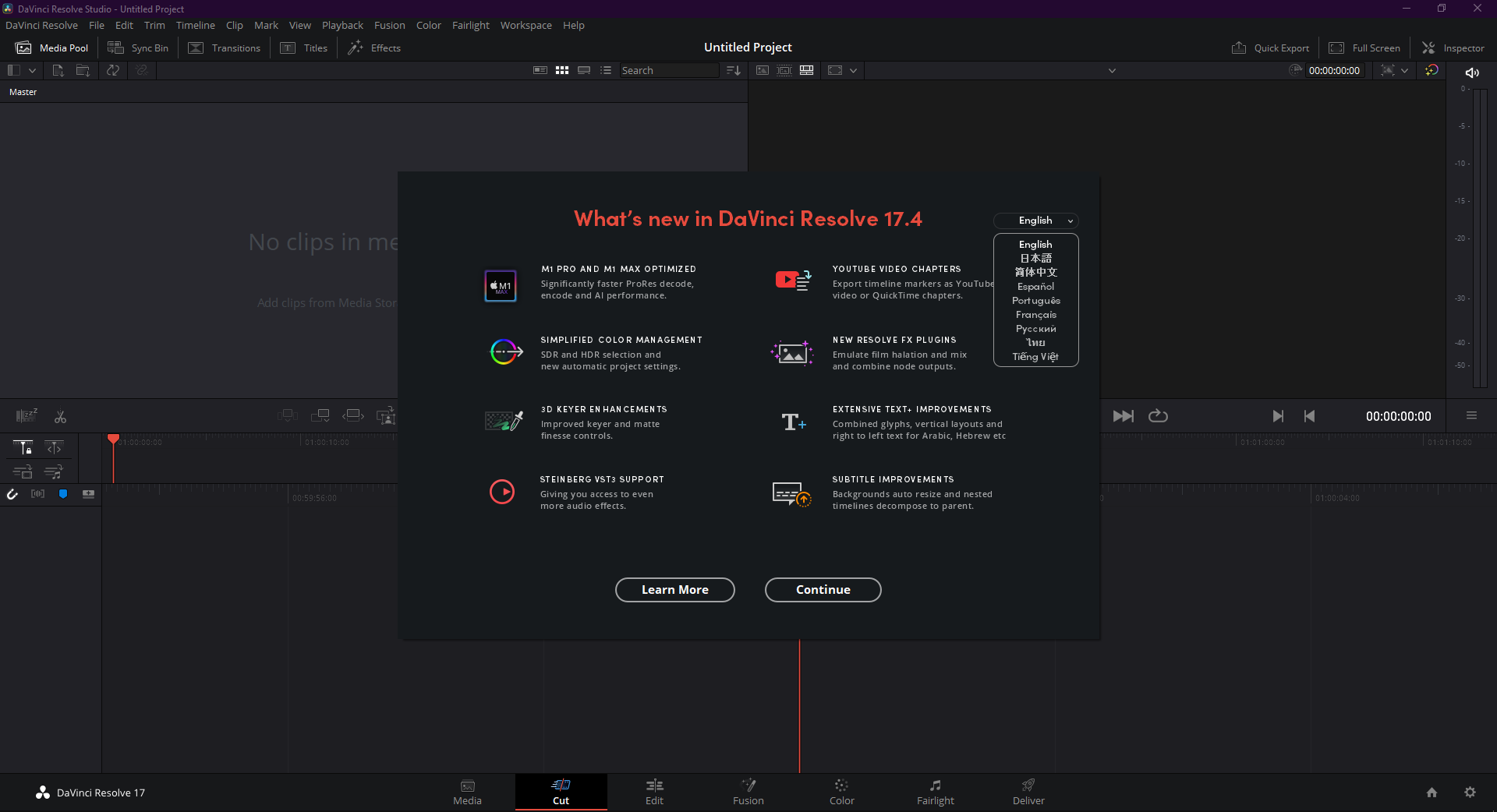Choose Español from the language list
Viewport: 1497px width, 812px height.
[x=1035, y=287]
